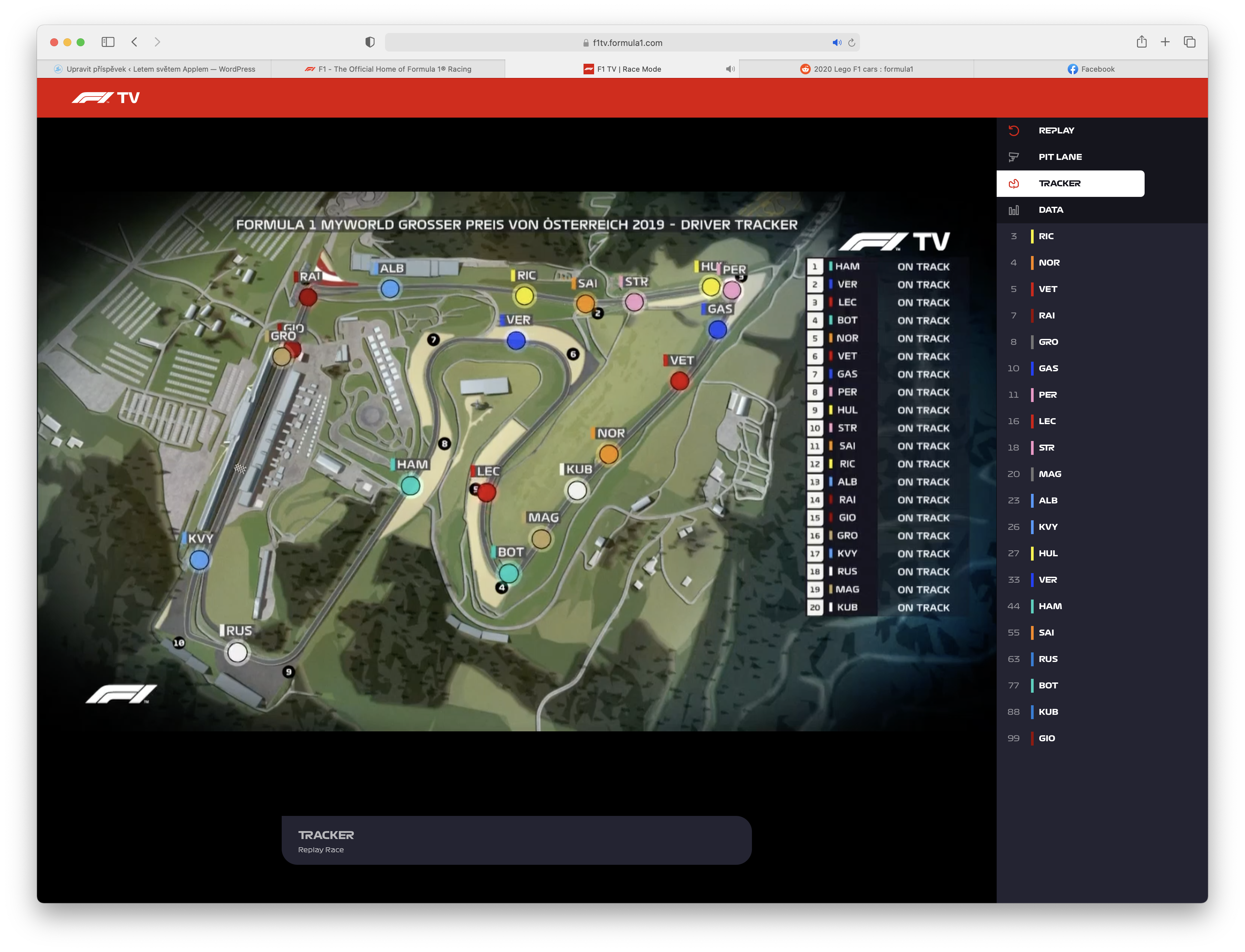Mute the F1 TV Race Mode tab
Screen dimensions: 1245x952
point(730,69)
